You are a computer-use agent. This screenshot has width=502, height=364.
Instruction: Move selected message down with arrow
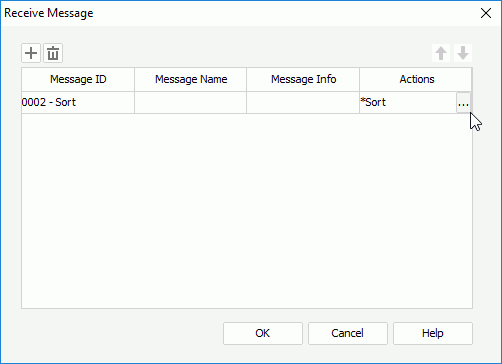463,53
